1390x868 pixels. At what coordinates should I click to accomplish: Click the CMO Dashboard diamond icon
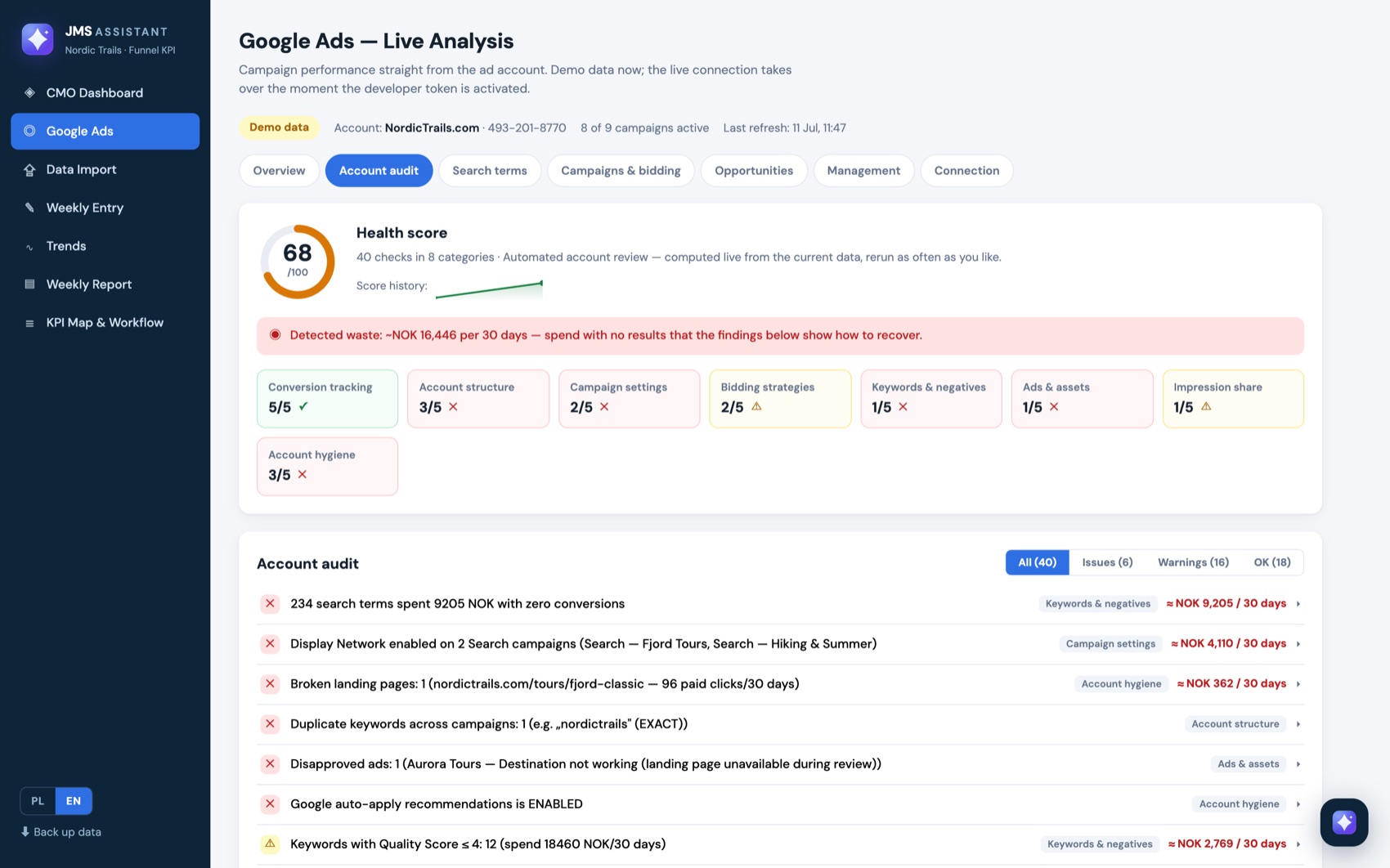29,93
